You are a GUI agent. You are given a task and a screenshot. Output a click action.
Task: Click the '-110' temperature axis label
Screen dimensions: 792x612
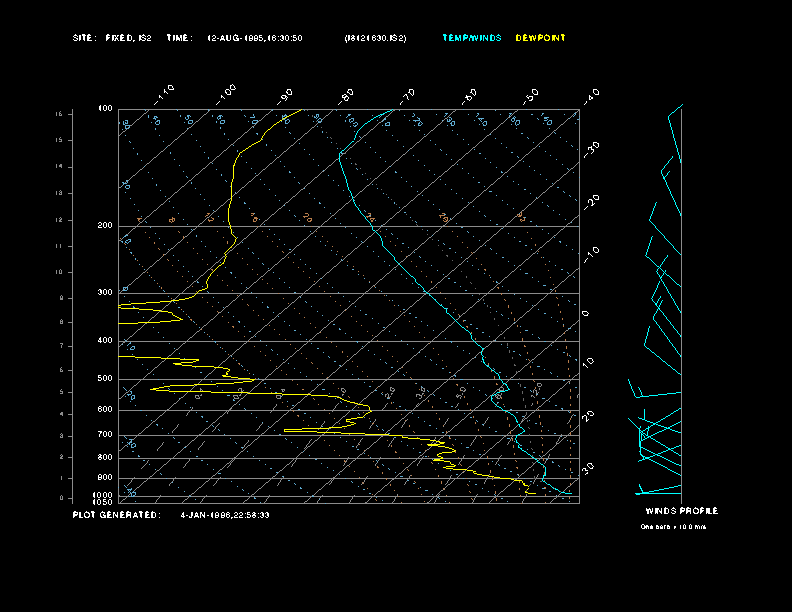point(164,95)
